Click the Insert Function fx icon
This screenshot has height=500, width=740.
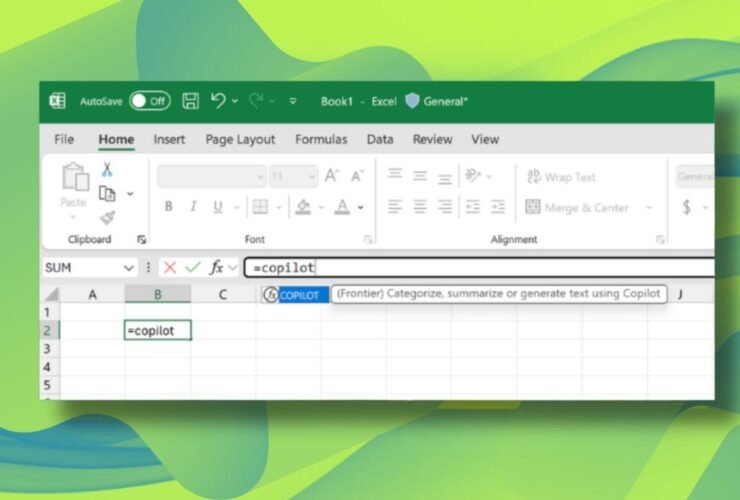pyautogui.click(x=217, y=268)
